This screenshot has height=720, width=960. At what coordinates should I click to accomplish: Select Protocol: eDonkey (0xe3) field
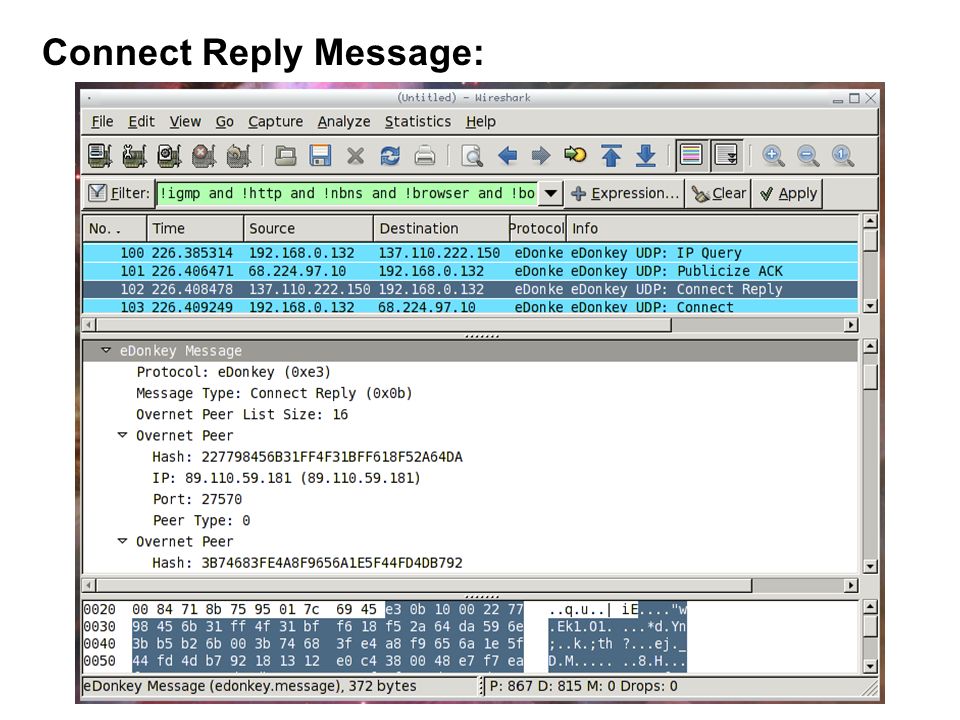(x=233, y=372)
